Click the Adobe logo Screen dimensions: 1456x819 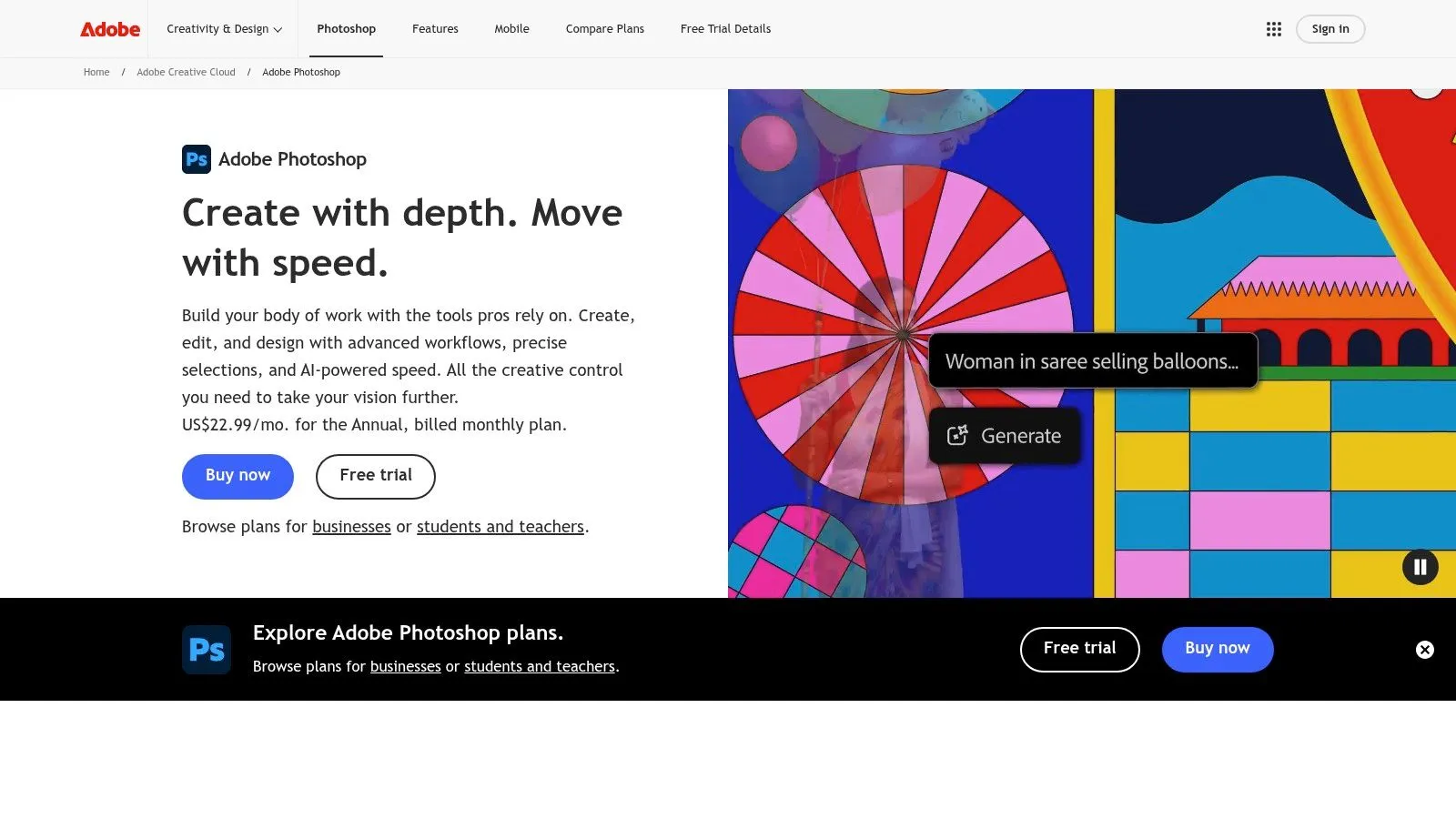pyautogui.click(x=110, y=29)
